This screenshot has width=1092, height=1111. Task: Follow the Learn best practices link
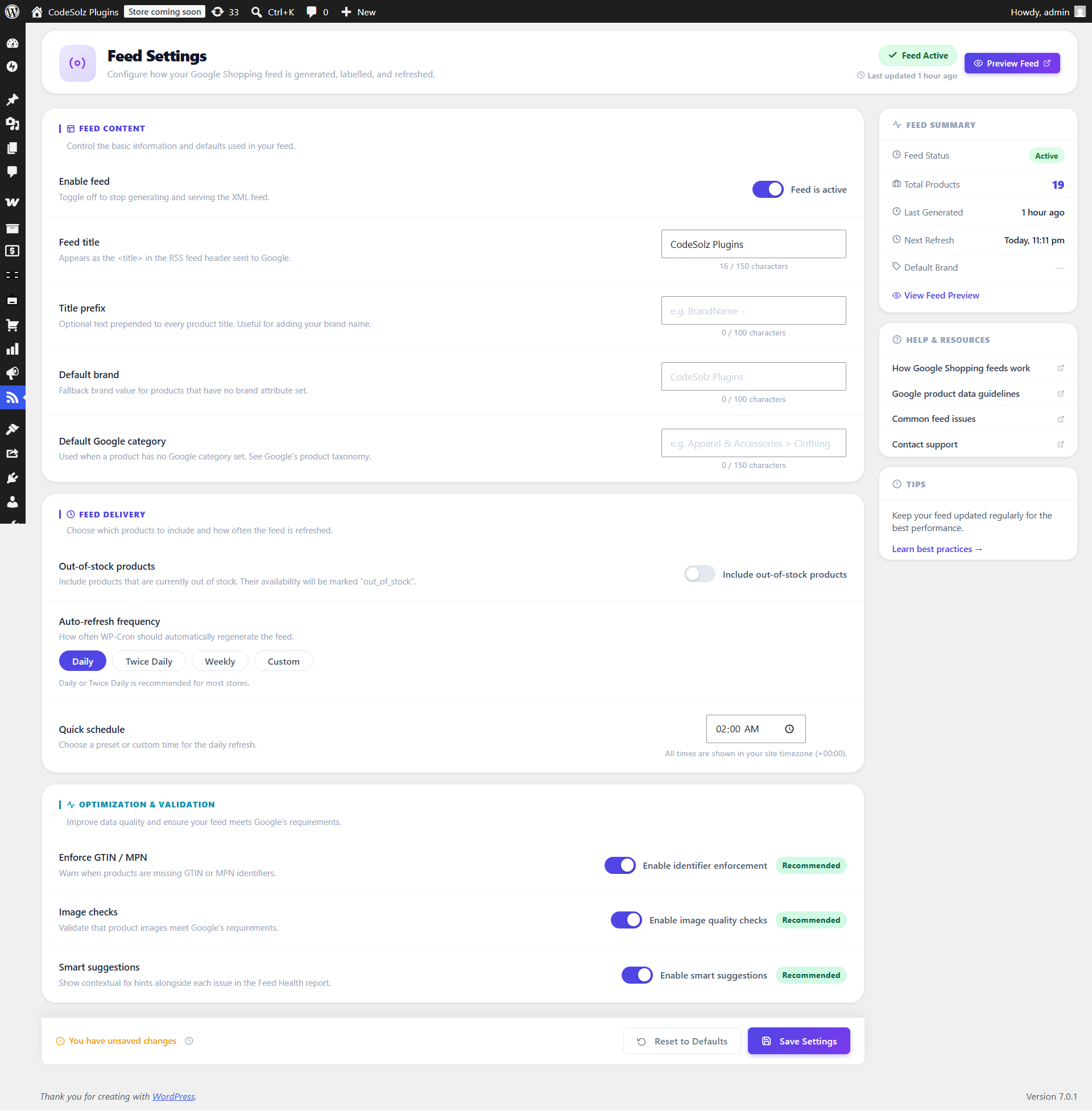click(937, 549)
